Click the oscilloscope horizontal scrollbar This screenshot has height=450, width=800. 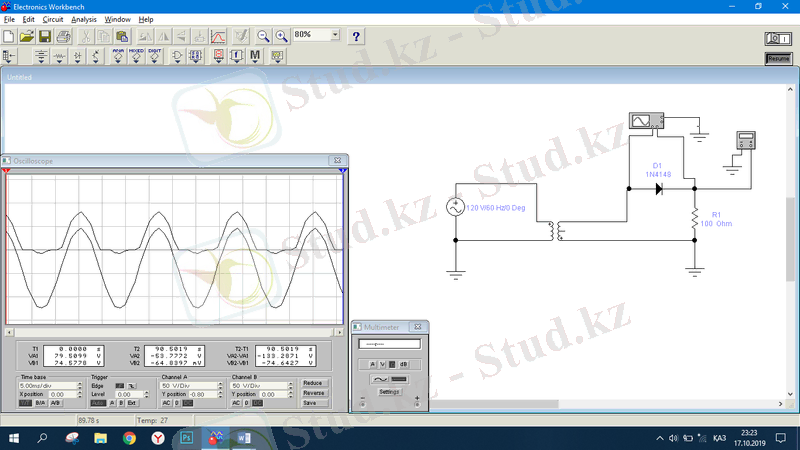click(x=174, y=332)
